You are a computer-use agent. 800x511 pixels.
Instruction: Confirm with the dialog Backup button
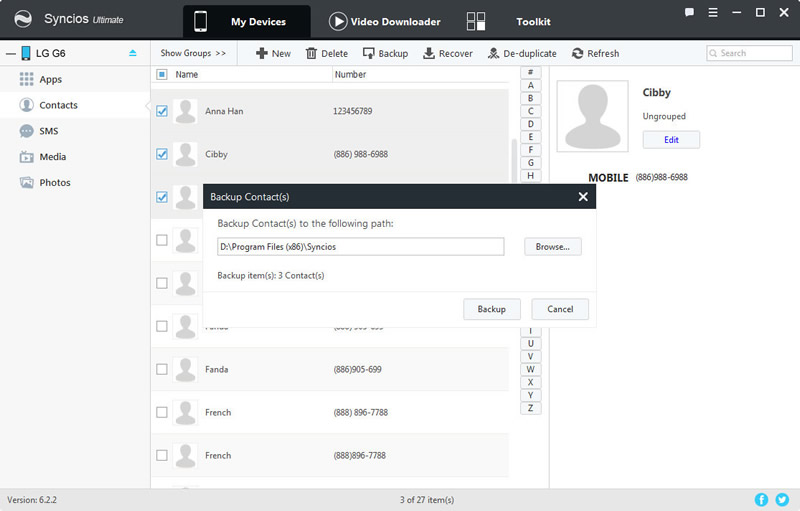click(x=492, y=309)
